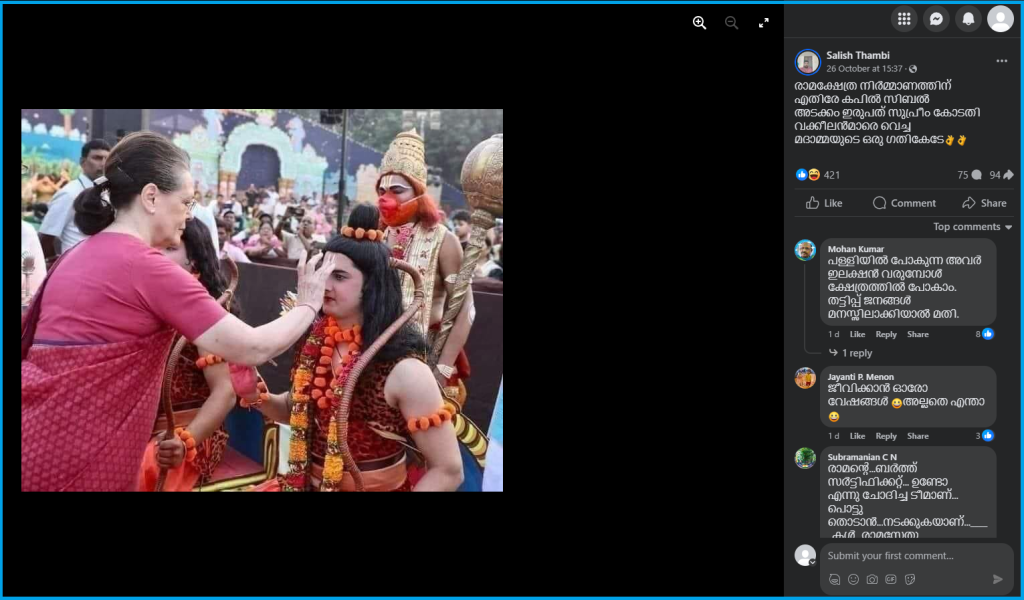Click the zoom out magnifier icon

(731, 23)
